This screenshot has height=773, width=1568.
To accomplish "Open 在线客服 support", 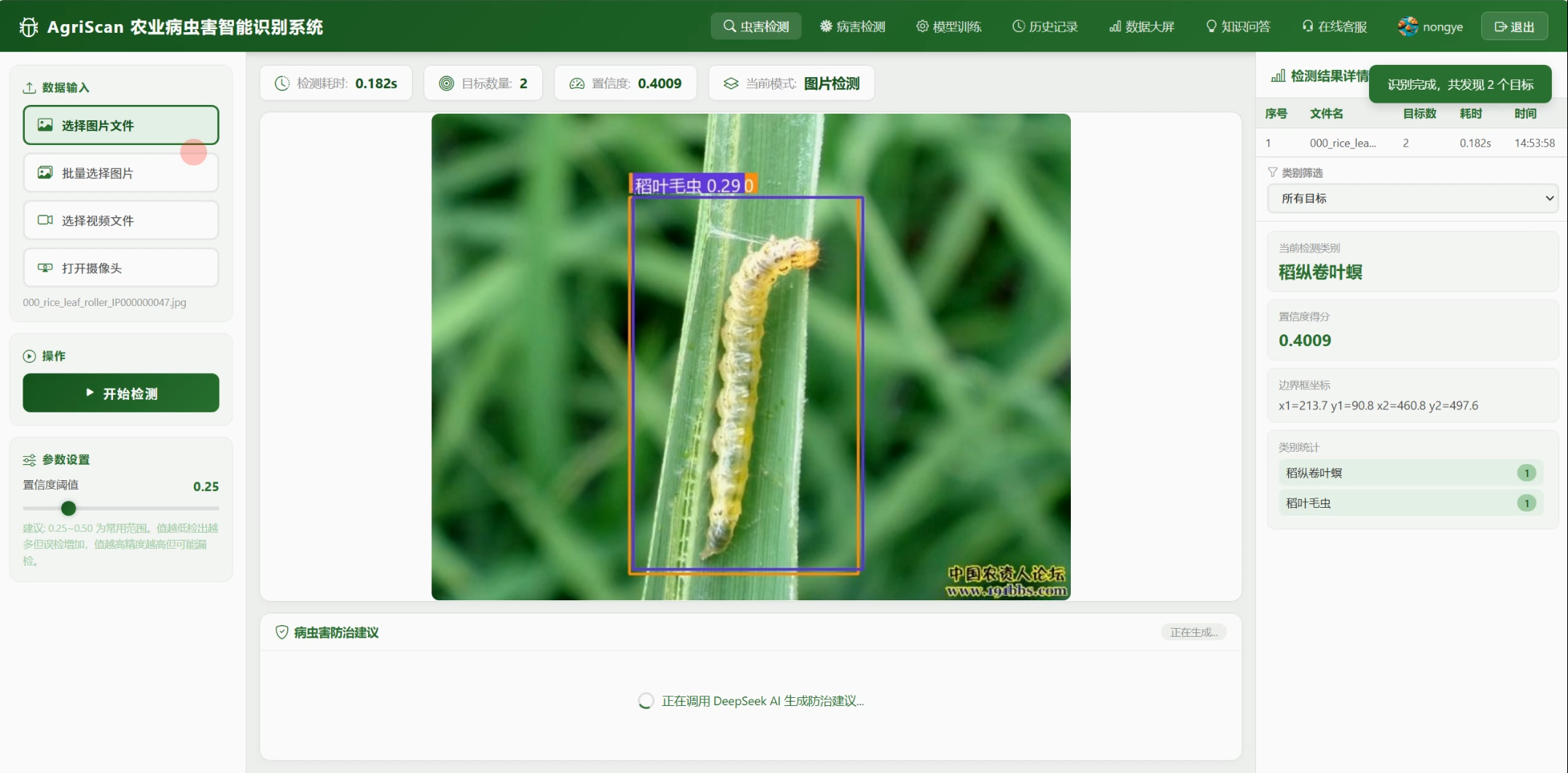I will pos(1334,26).
